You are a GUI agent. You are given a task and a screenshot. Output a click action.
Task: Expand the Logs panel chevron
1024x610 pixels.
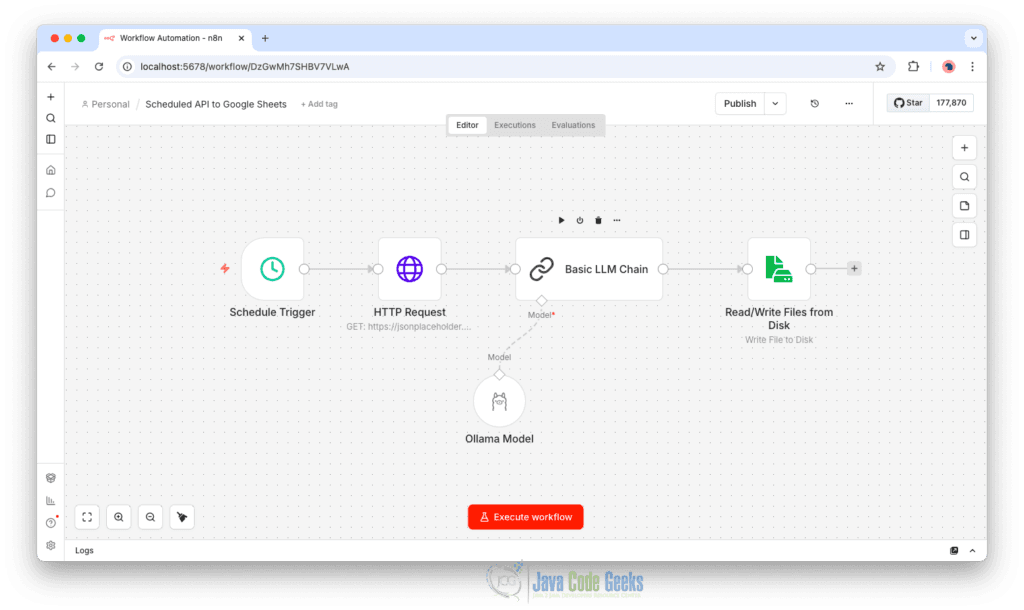click(972, 551)
